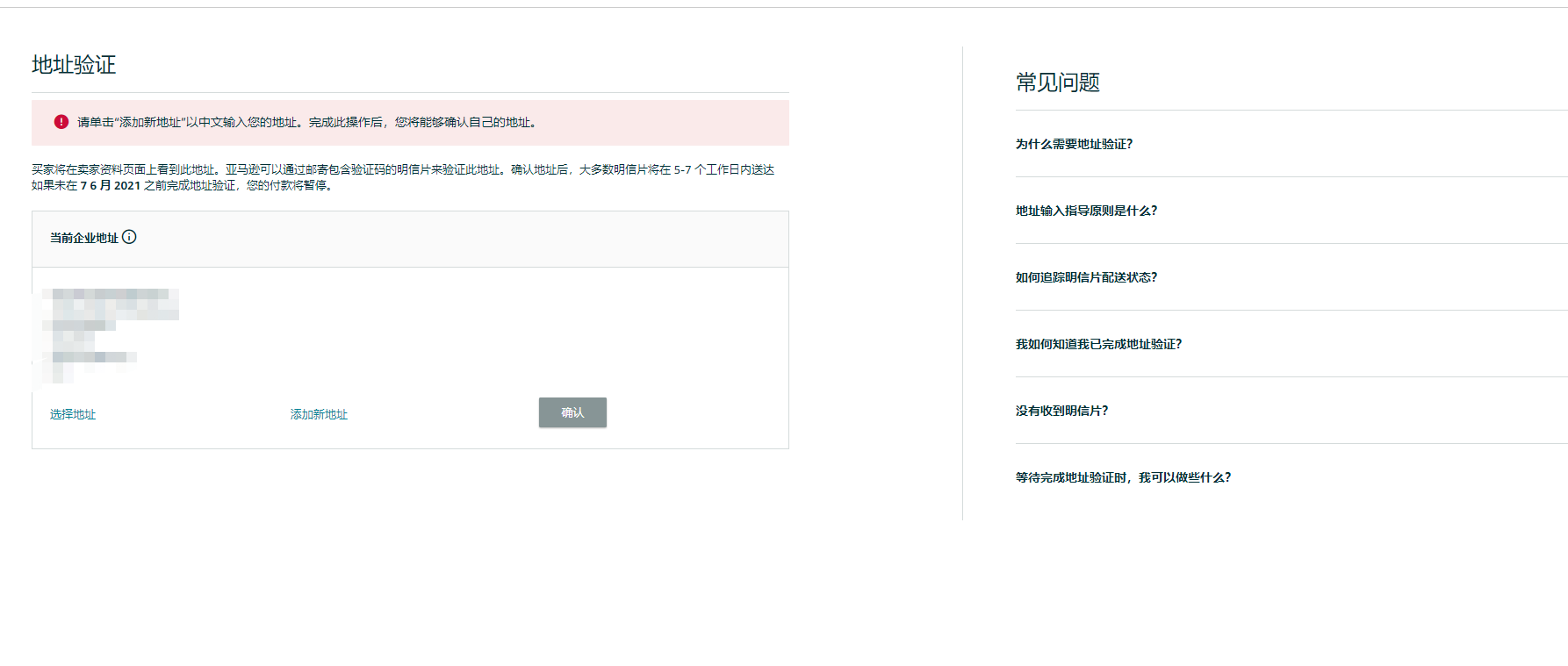Open the 选择地址 link
The image size is (1568, 666).
tap(73, 414)
